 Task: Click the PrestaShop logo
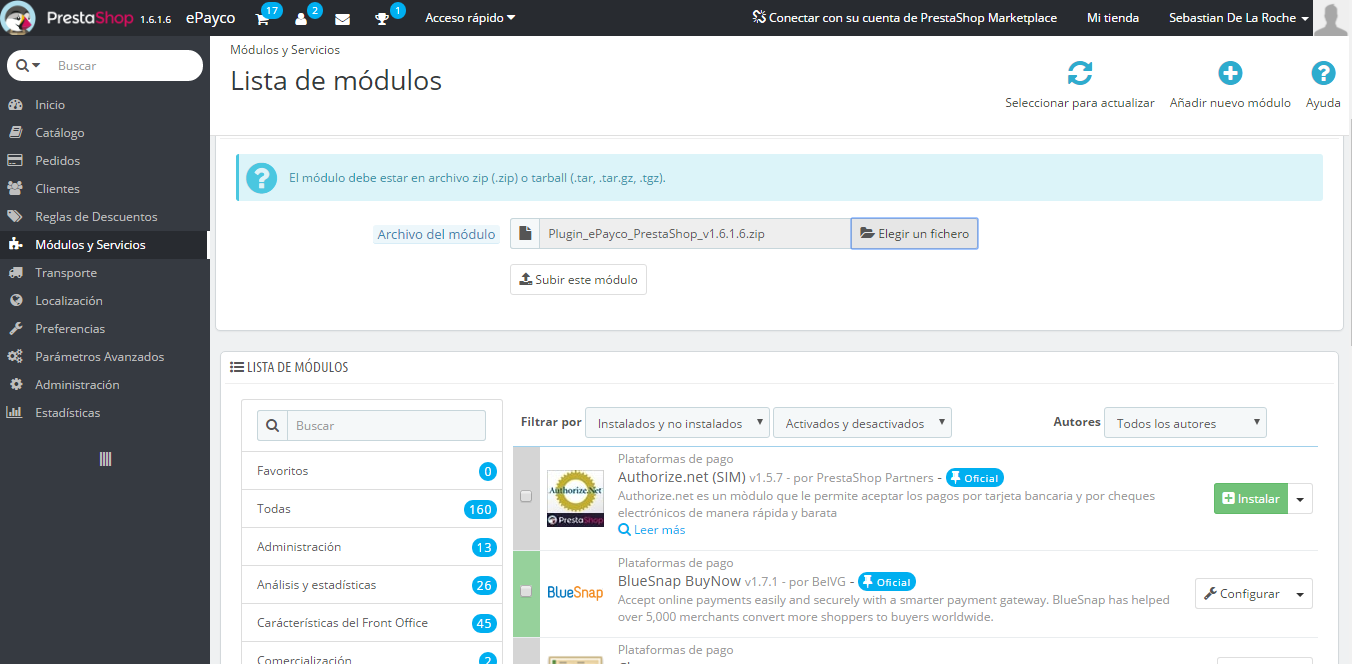tap(20, 18)
